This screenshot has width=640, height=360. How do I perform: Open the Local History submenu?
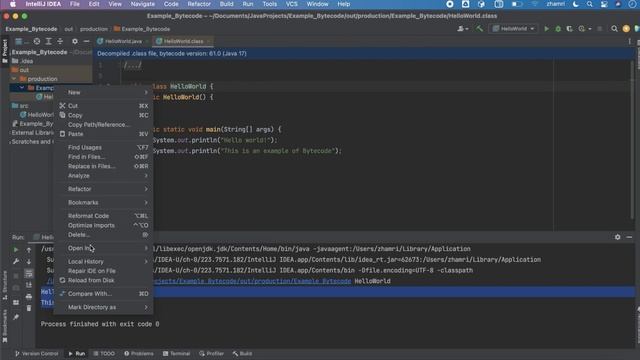104,262
